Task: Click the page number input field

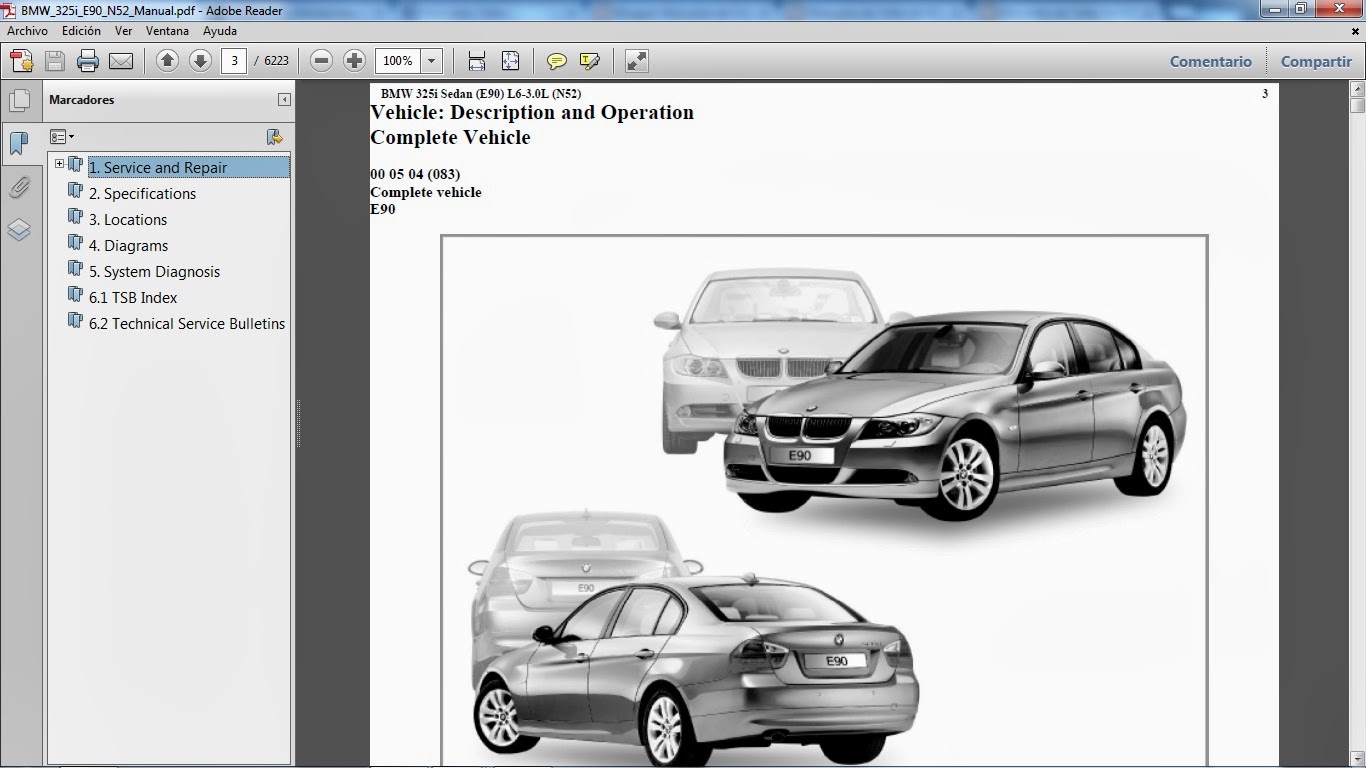Action: pos(233,61)
